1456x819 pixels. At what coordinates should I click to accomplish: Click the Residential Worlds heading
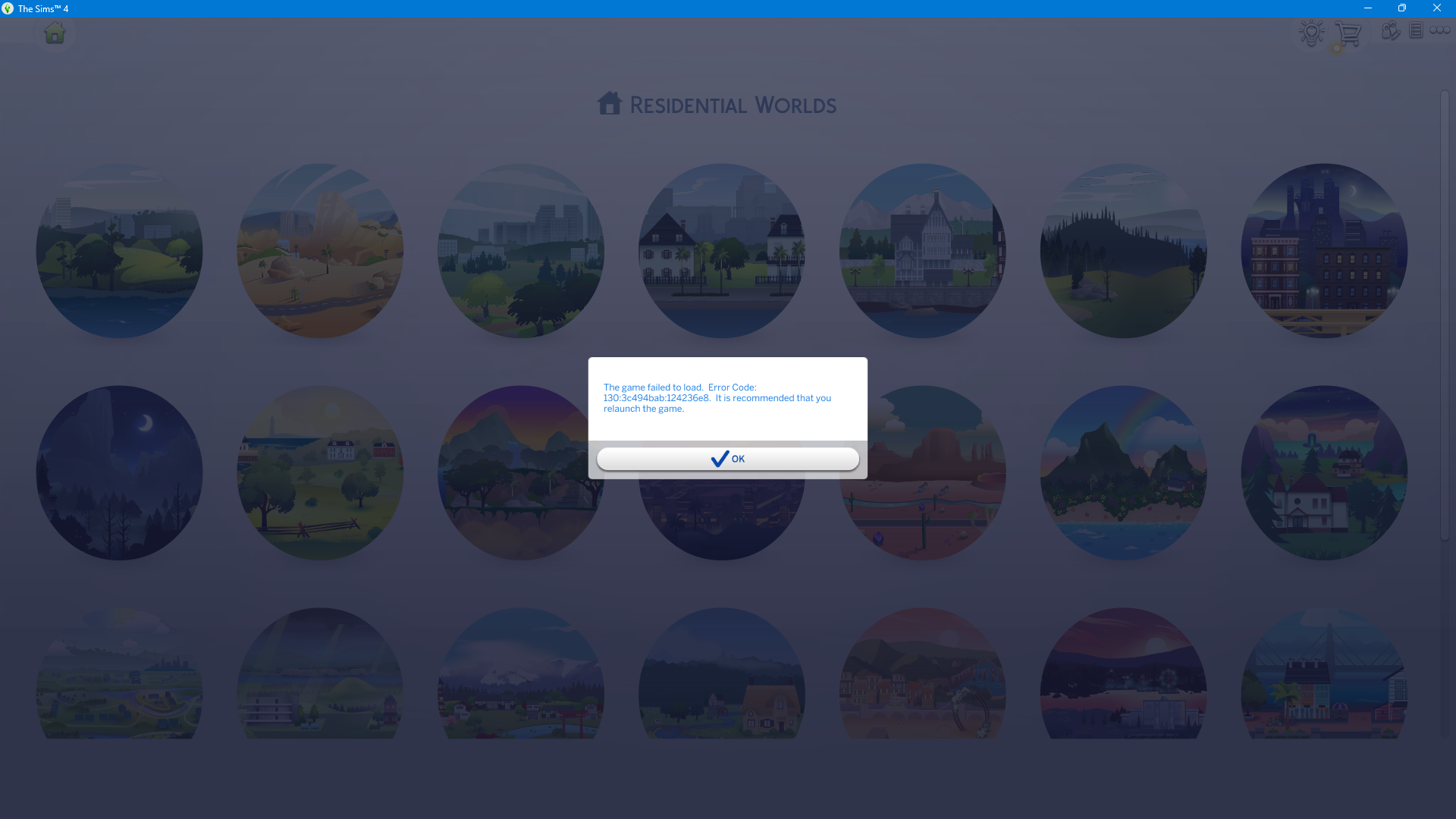pos(733,105)
